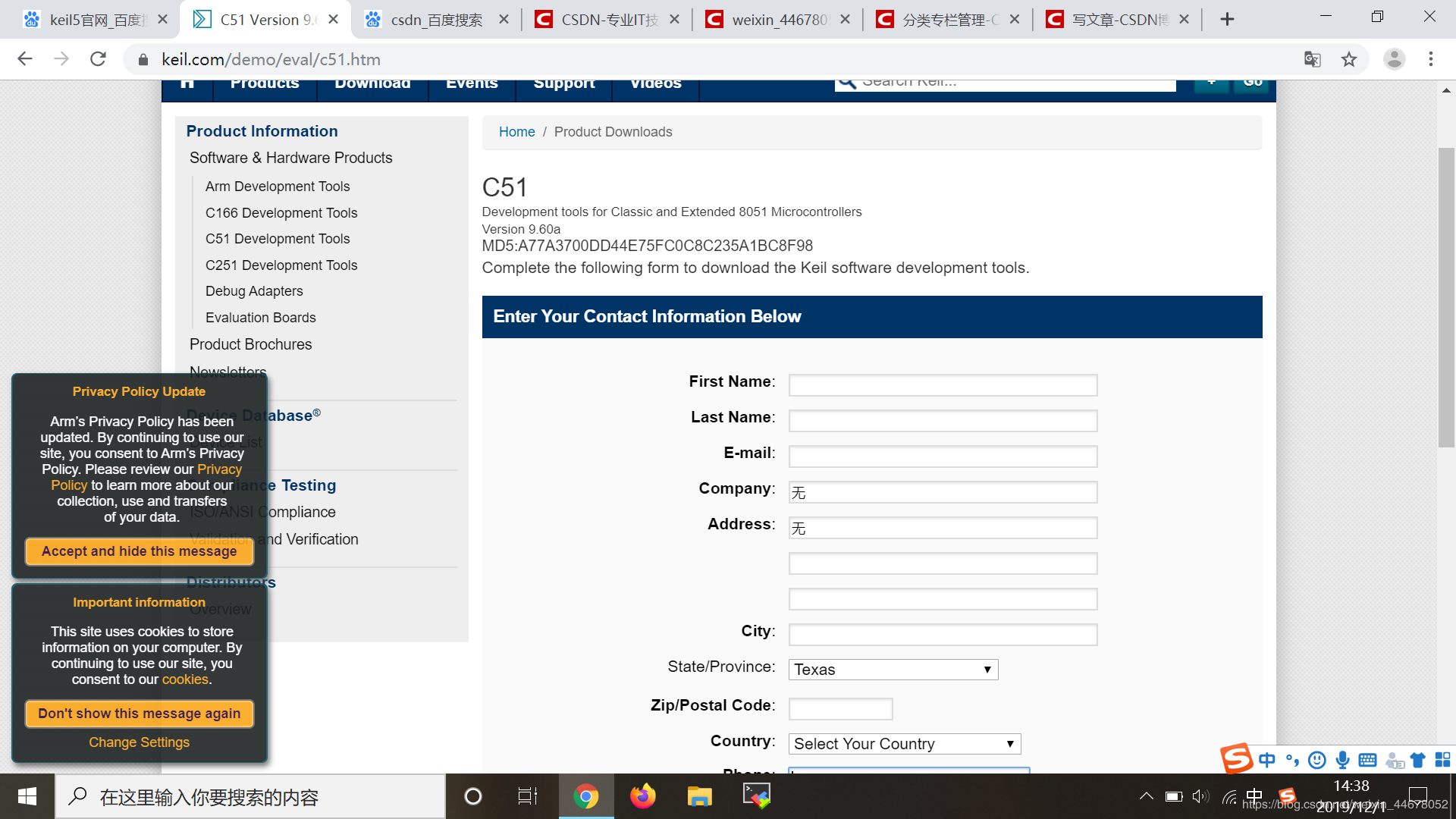Open the cookies policy link
The height and width of the screenshot is (819, 1456).
[x=185, y=679]
